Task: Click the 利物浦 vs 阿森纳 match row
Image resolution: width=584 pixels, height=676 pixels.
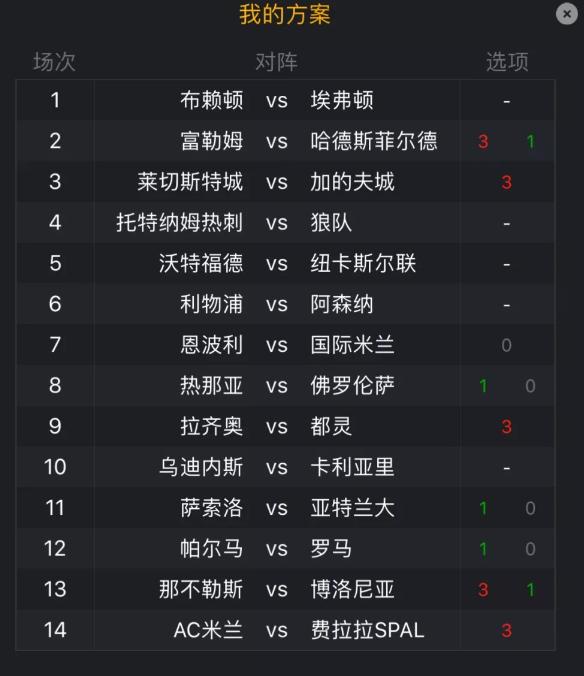Action: point(285,304)
